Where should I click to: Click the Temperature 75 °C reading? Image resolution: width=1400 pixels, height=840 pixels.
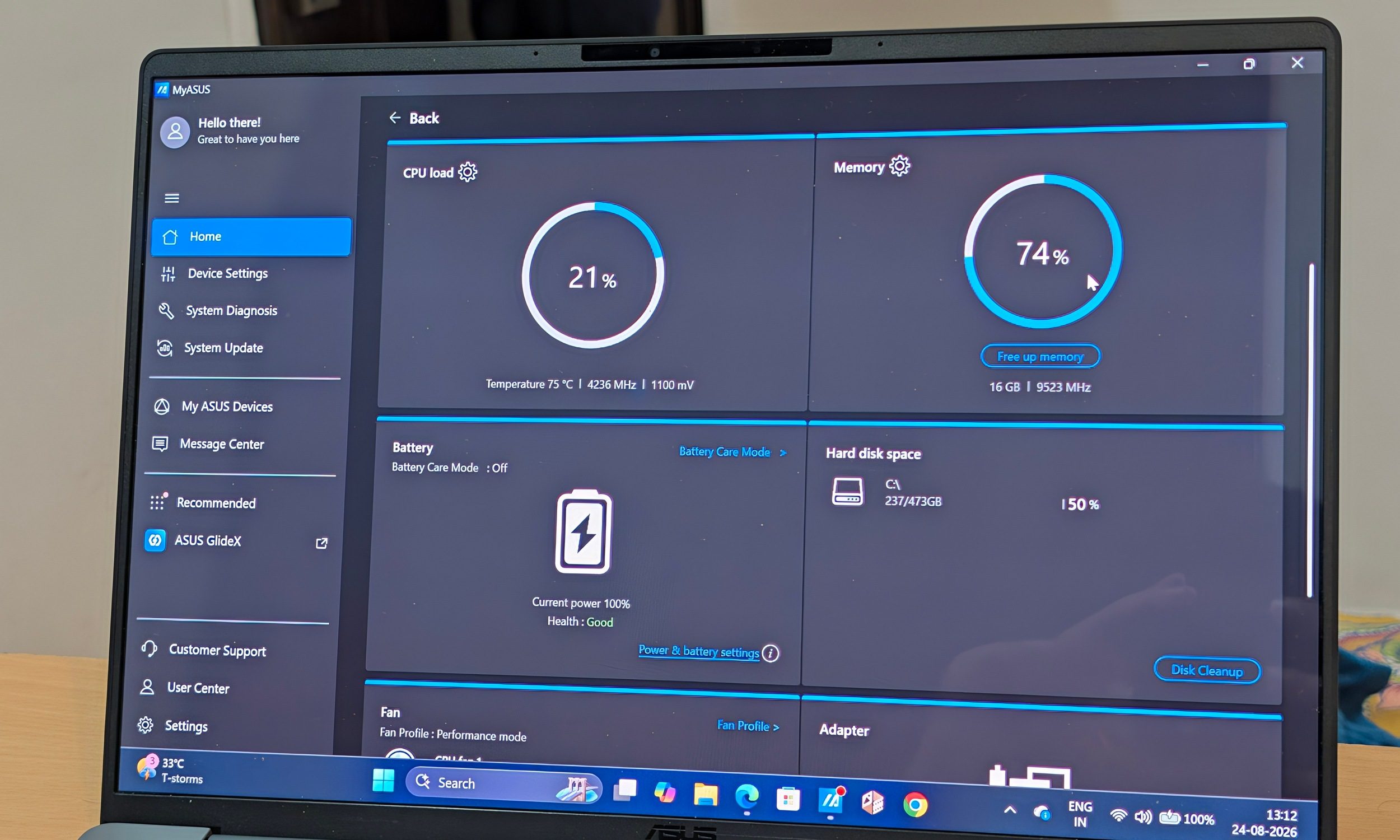click(529, 384)
